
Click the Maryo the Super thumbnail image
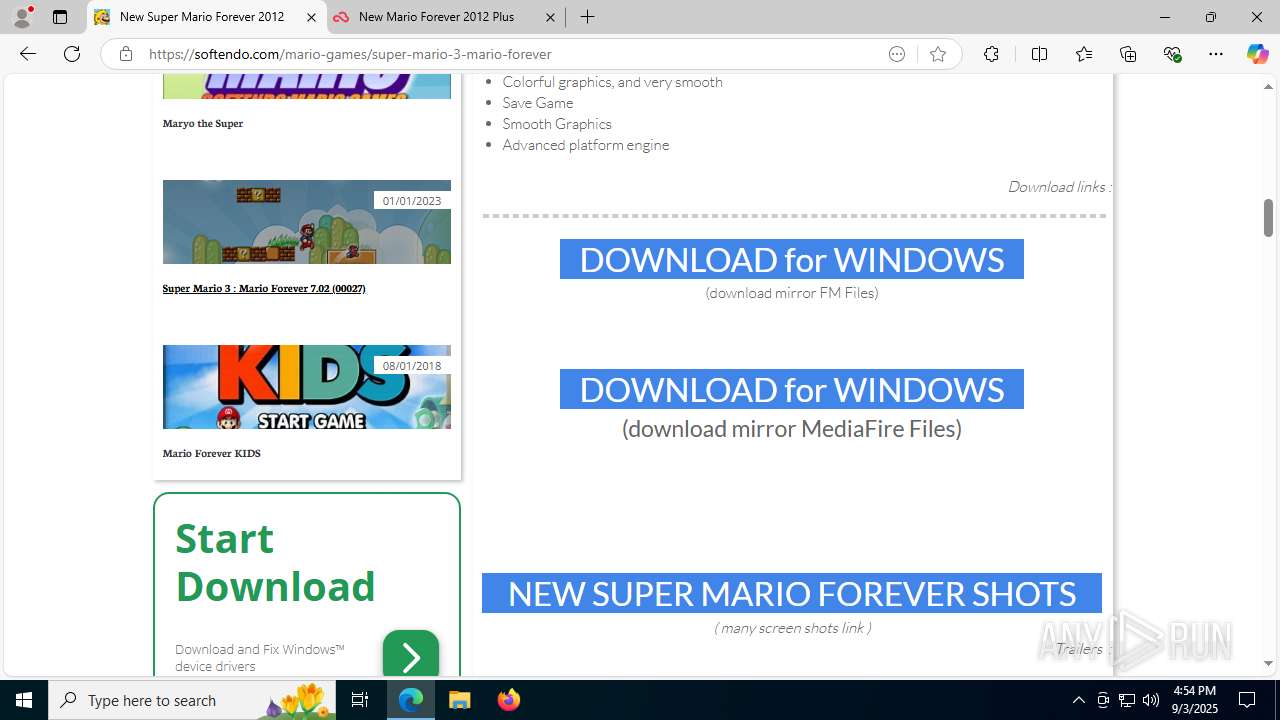click(x=307, y=86)
